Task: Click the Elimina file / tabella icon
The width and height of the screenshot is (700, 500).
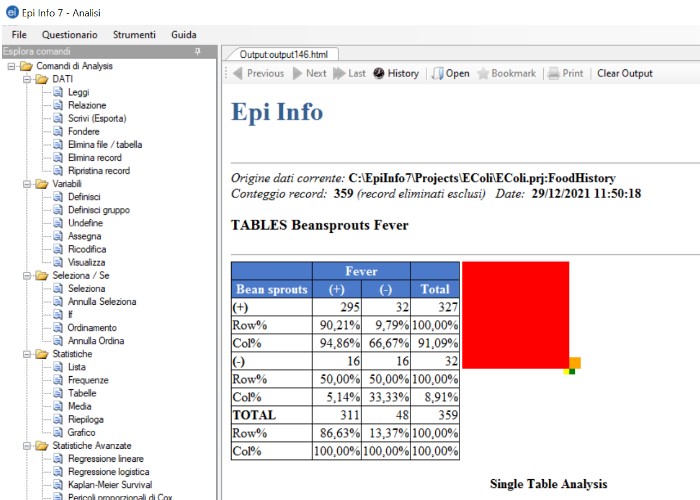Action: (58, 145)
